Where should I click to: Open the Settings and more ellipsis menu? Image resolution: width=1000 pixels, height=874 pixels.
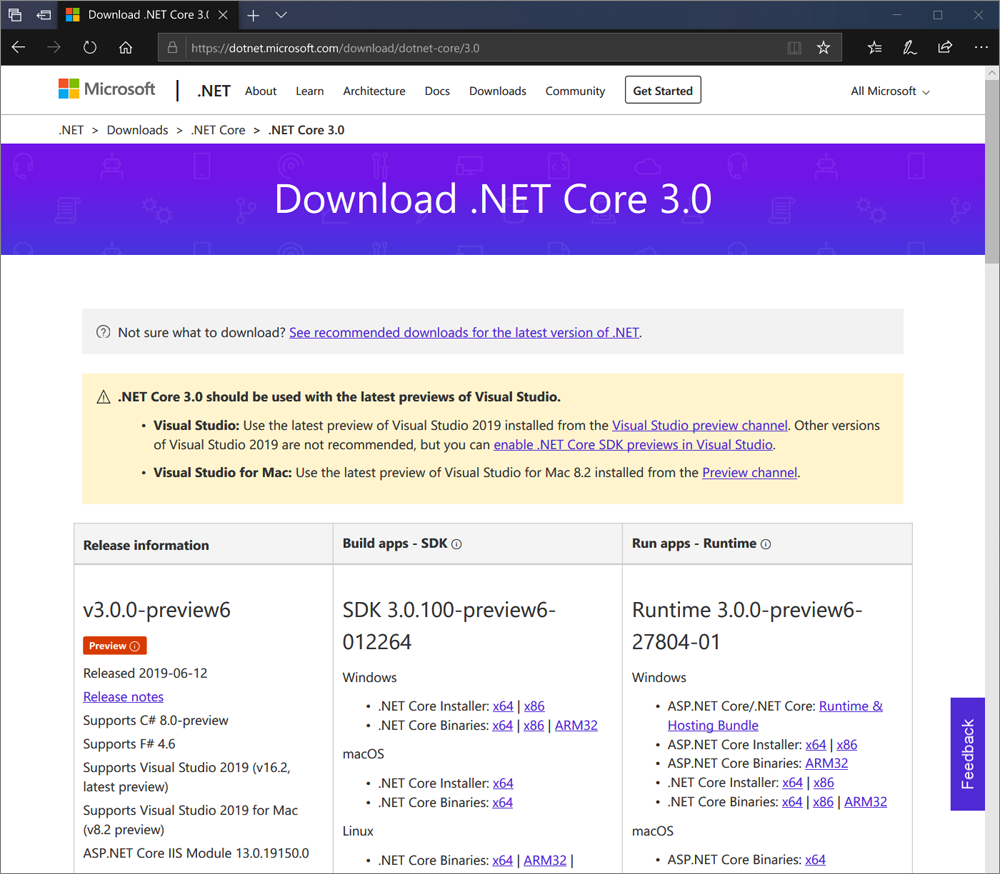pos(981,48)
